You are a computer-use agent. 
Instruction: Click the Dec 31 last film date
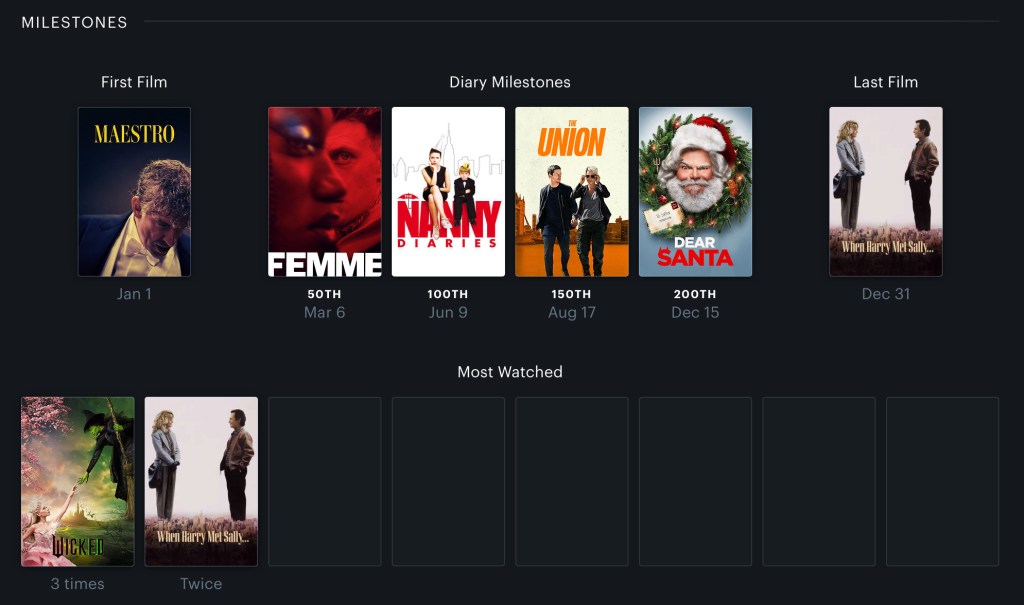(x=886, y=294)
